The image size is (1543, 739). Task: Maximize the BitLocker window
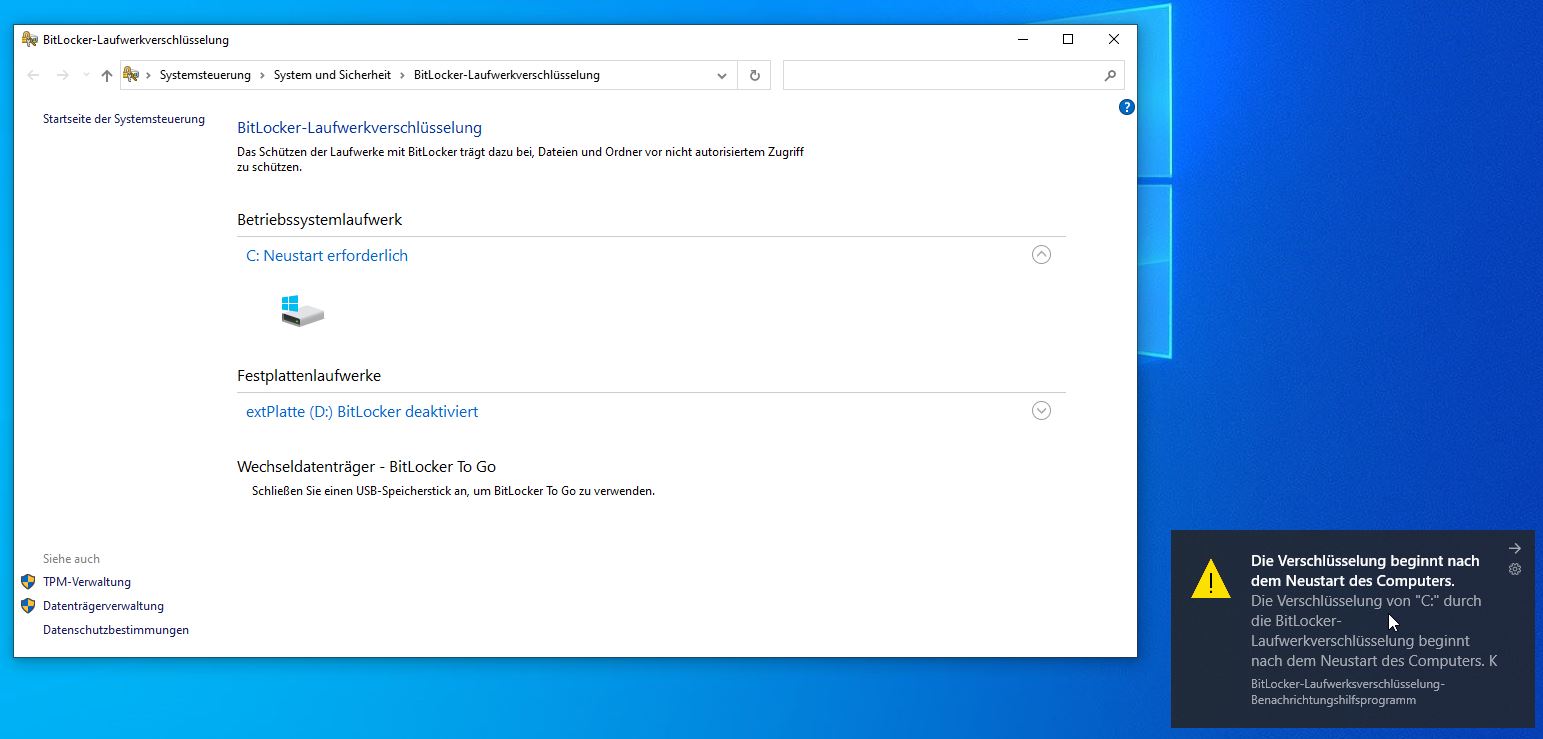click(x=1068, y=40)
